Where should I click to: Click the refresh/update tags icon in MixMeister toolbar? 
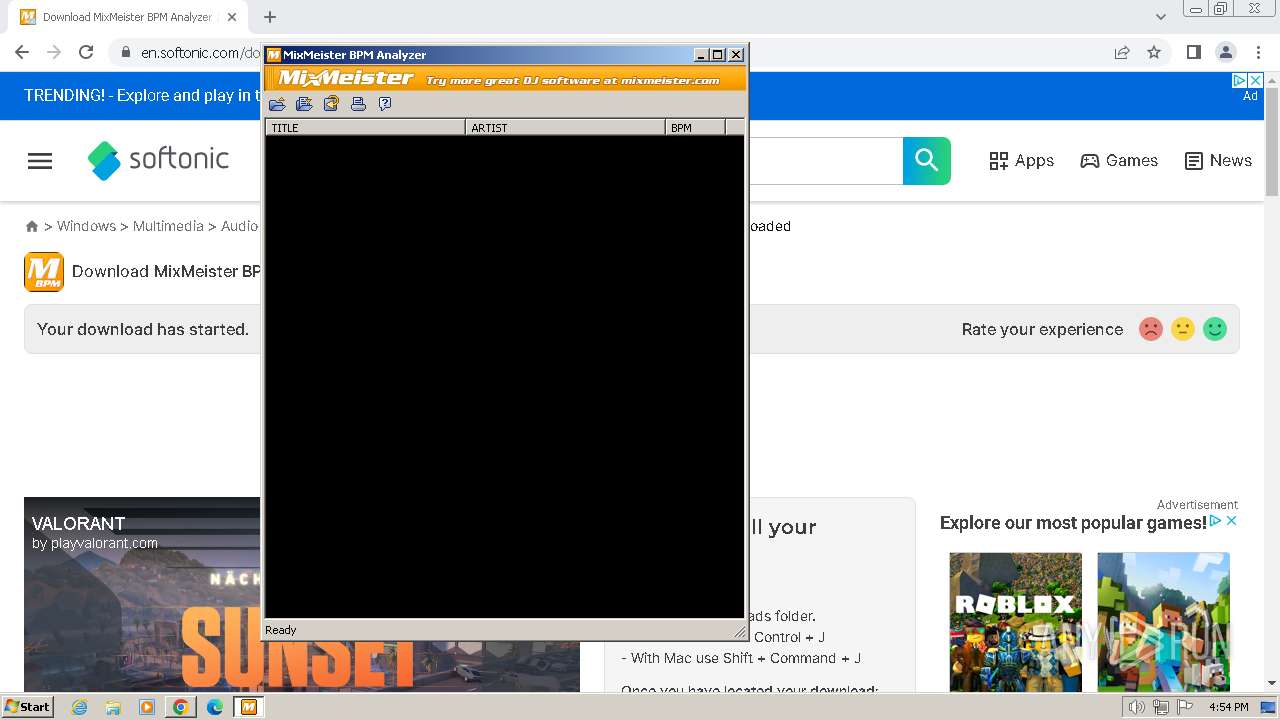[x=331, y=104]
